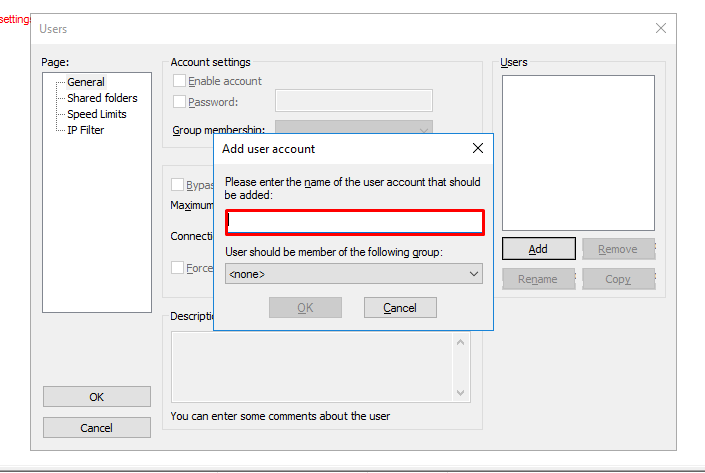Select Shared folders page
The height and width of the screenshot is (473, 705).
click(x=102, y=98)
